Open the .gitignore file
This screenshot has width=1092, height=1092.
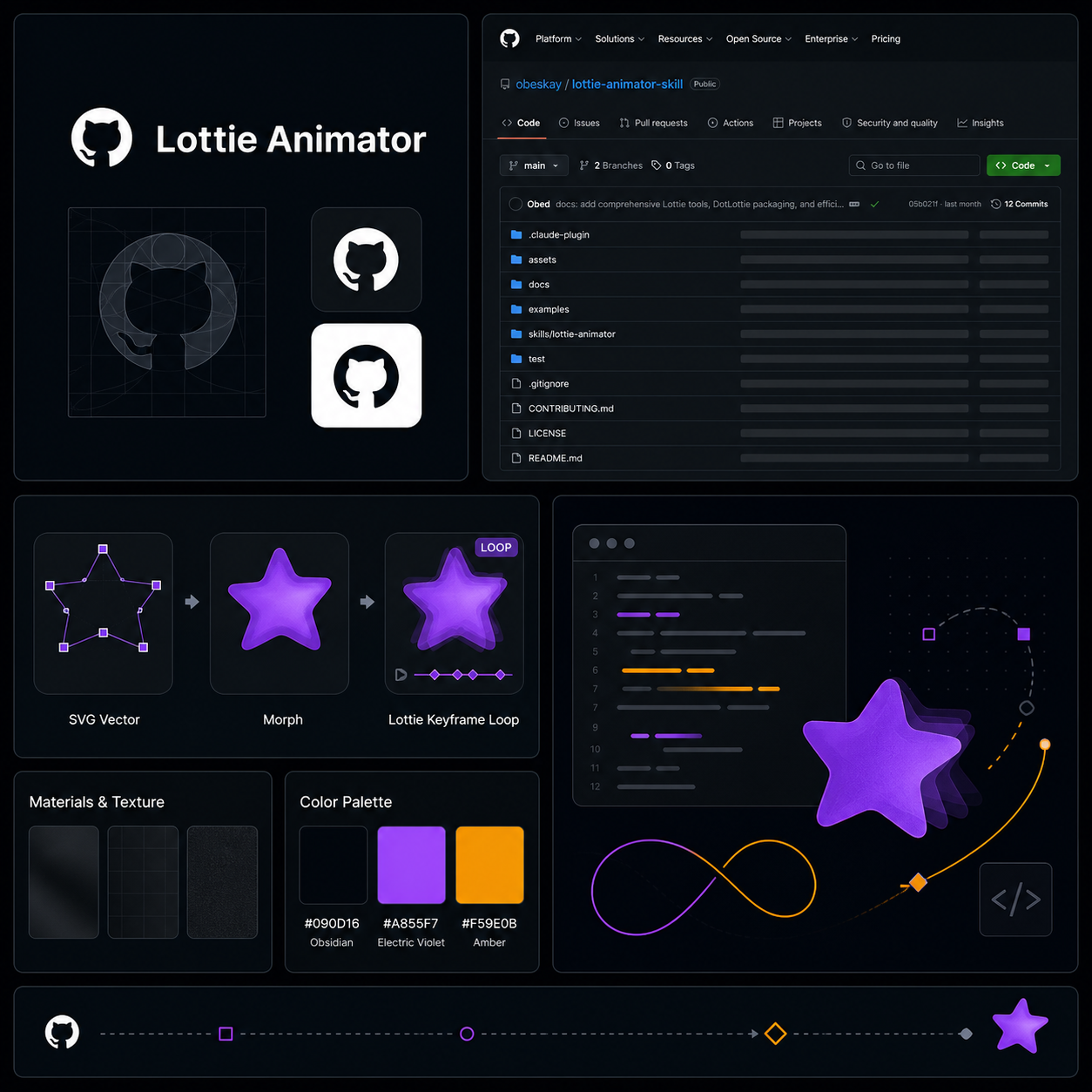point(549,384)
